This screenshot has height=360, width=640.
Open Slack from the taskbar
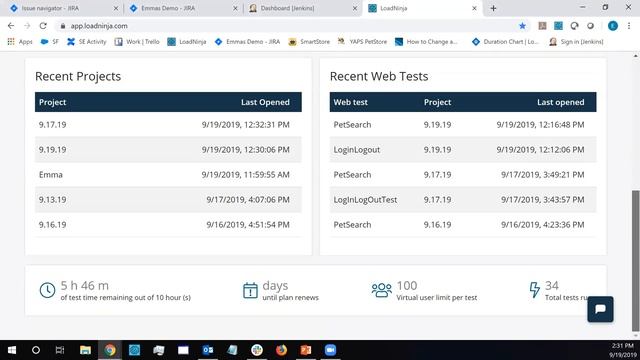(257, 350)
